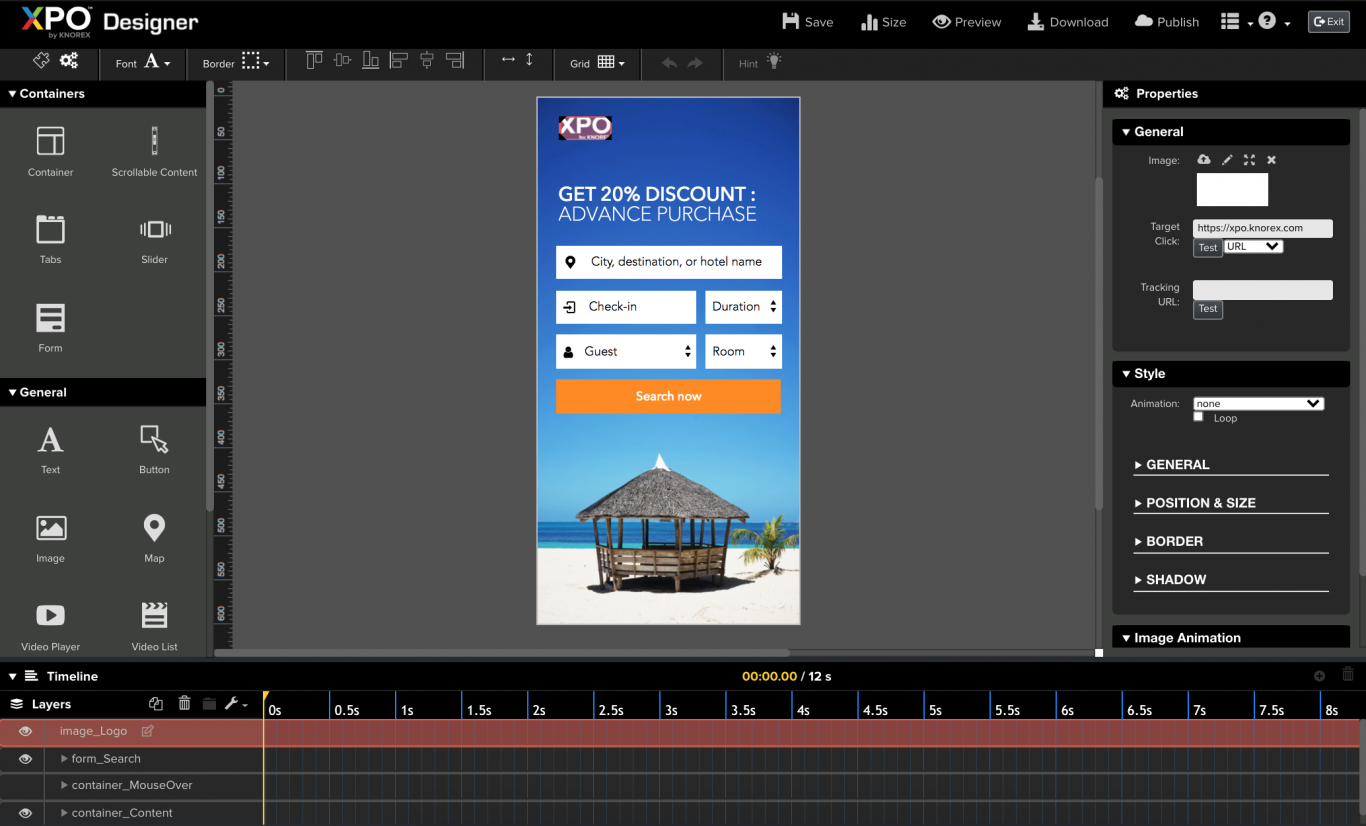Remove image with X icon in Properties
1366x826 pixels.
click(1272, 160)
